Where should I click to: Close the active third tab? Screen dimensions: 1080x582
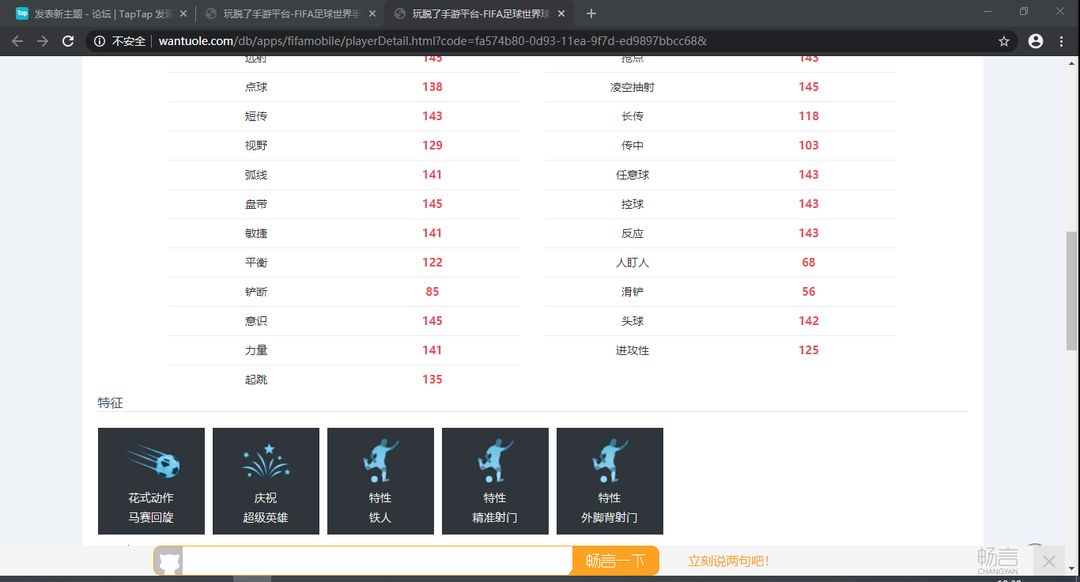coord(561,13)
